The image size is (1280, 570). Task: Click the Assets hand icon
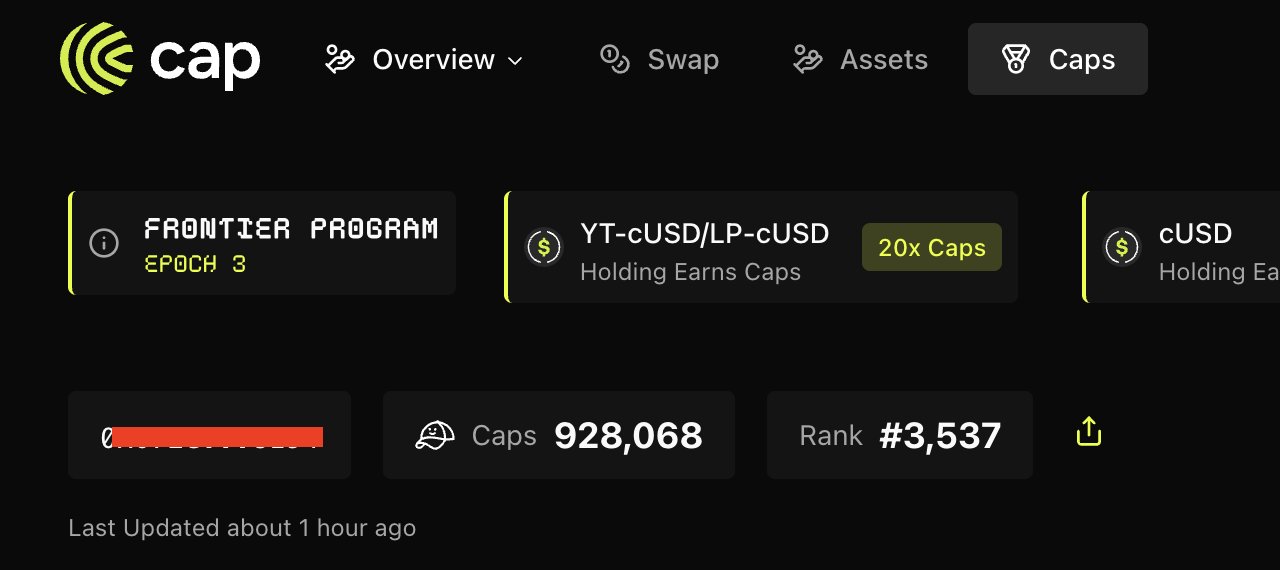click(x=808, y=60)
